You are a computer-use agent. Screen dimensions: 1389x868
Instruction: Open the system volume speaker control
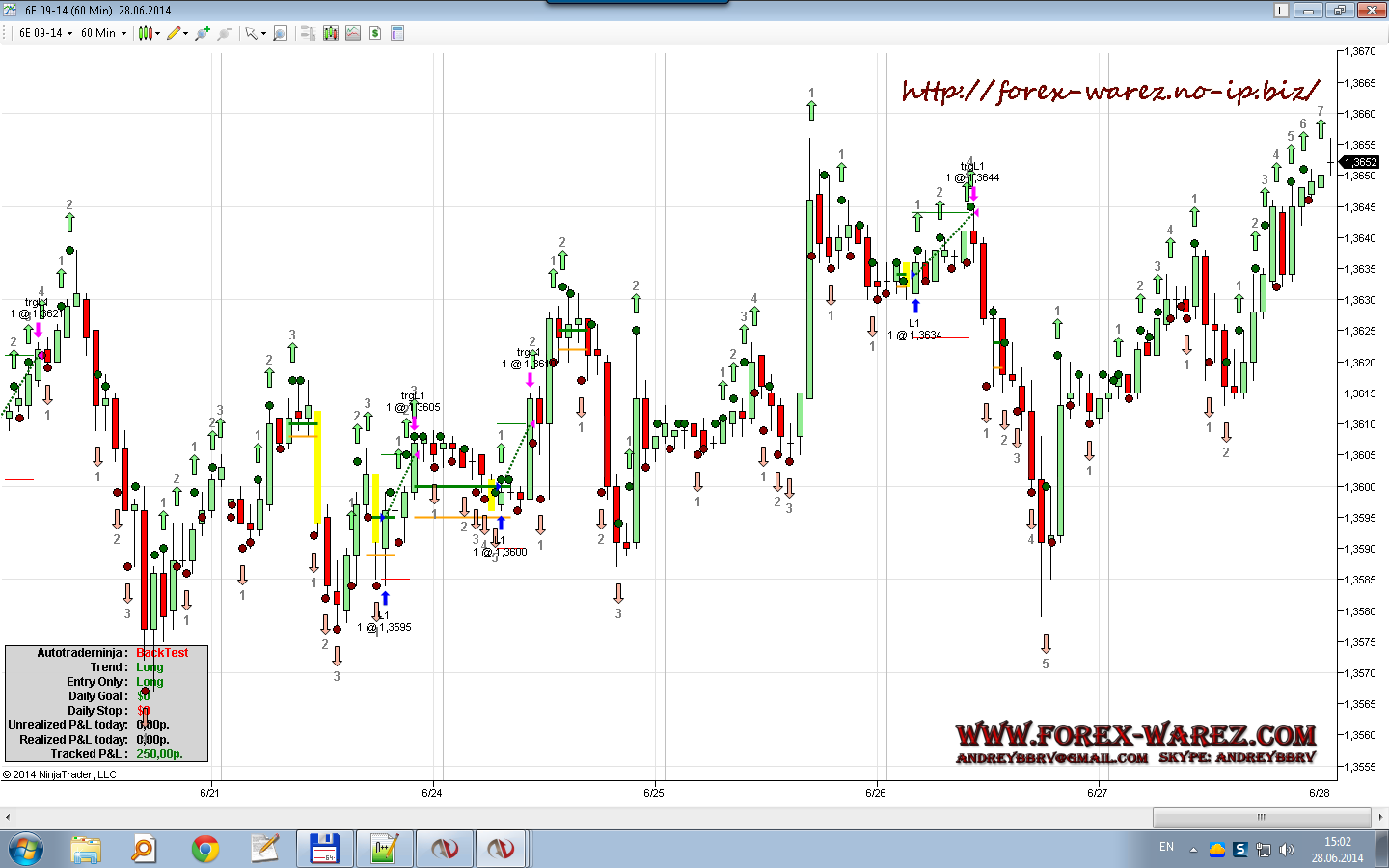click(x=1286, y=850)
